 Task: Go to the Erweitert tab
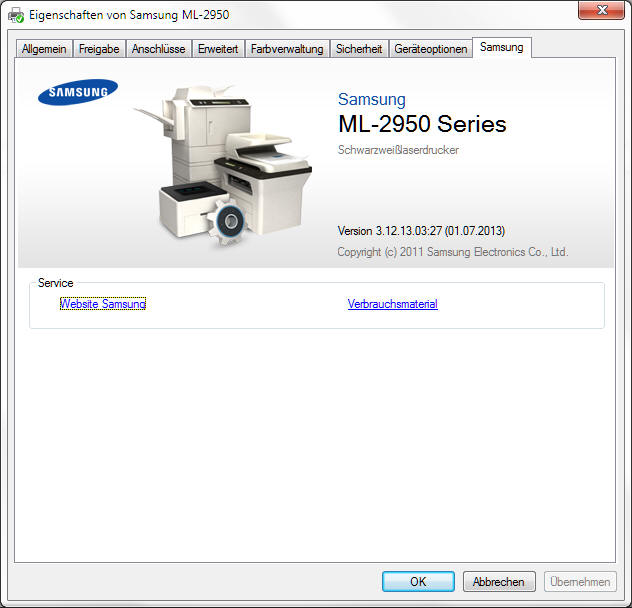click(x=218, y=49)
